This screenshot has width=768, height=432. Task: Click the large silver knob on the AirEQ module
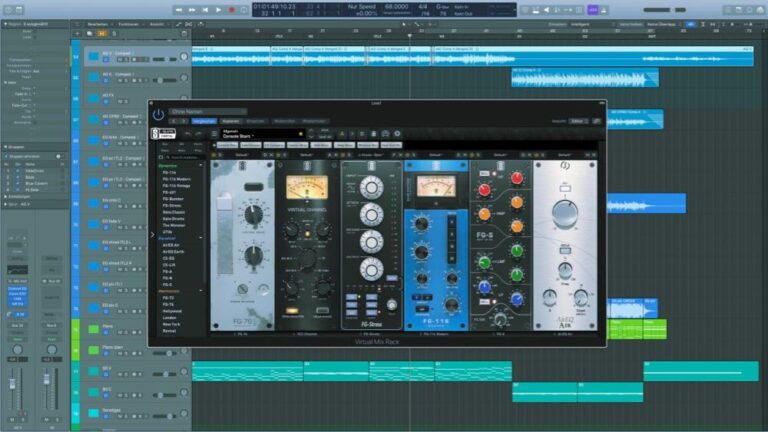point(565,214)
